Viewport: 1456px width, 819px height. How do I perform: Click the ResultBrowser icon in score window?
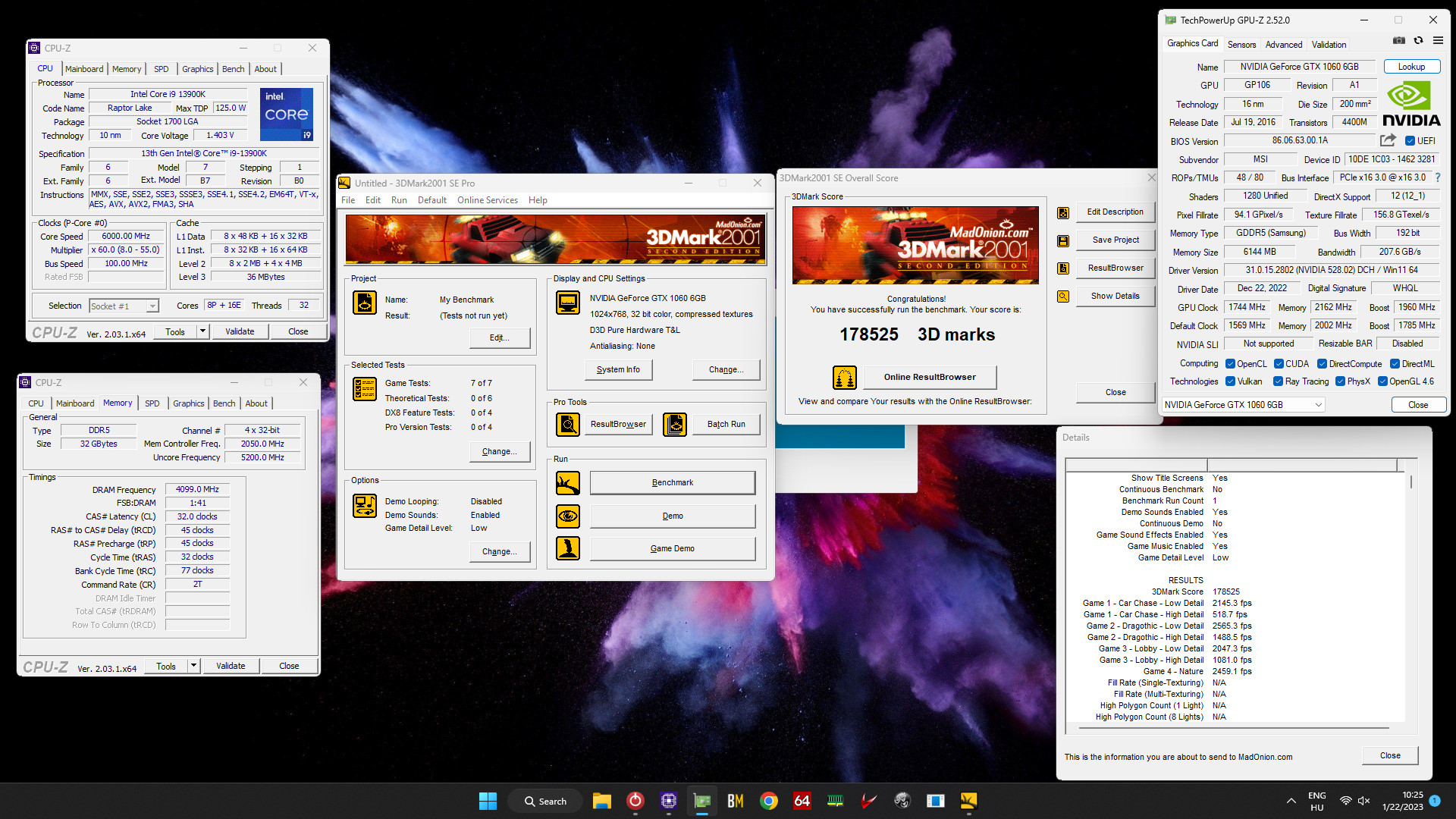pyautogui.click(x=1063, y=268)
